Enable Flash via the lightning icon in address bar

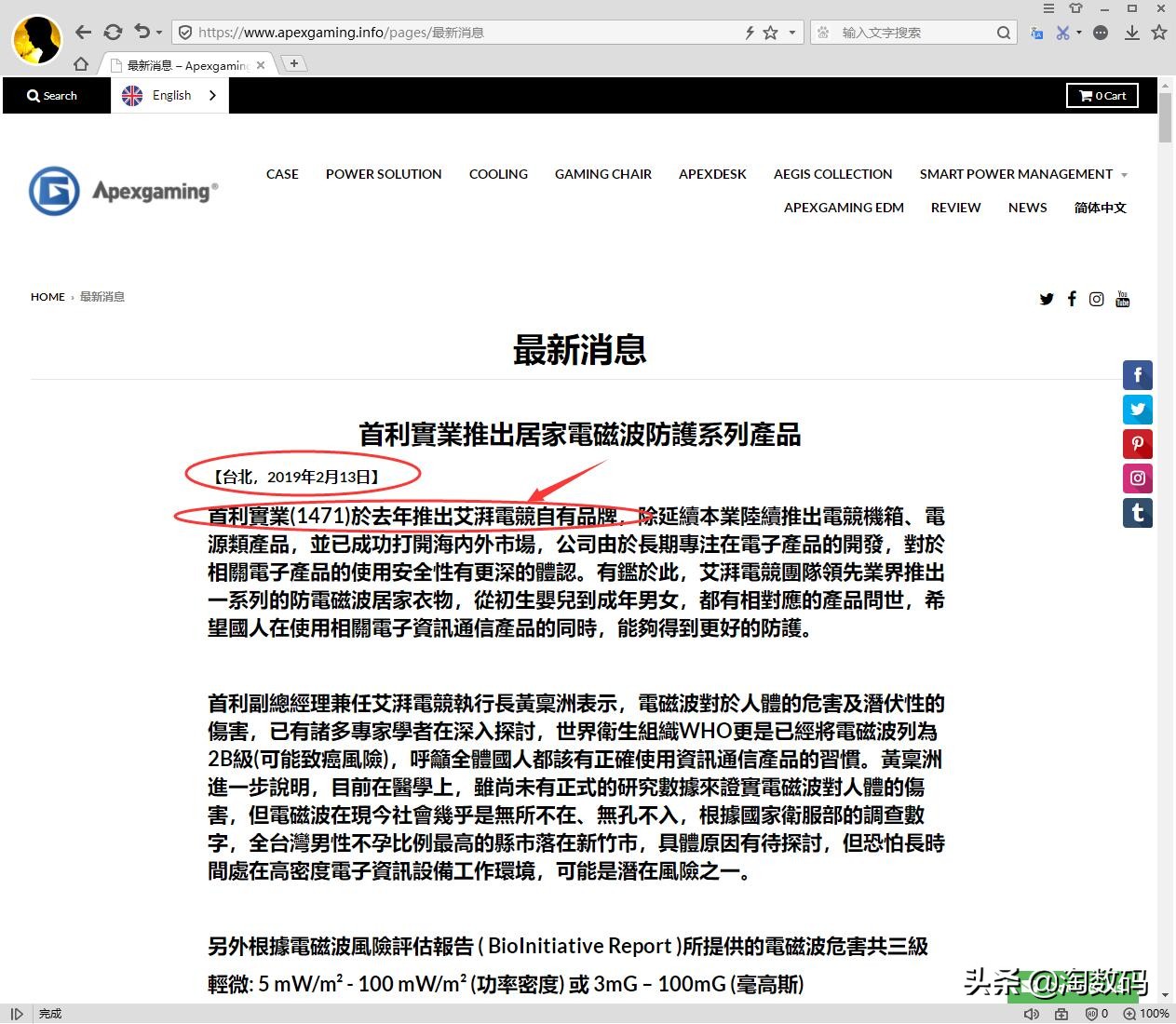click(750, 33)
